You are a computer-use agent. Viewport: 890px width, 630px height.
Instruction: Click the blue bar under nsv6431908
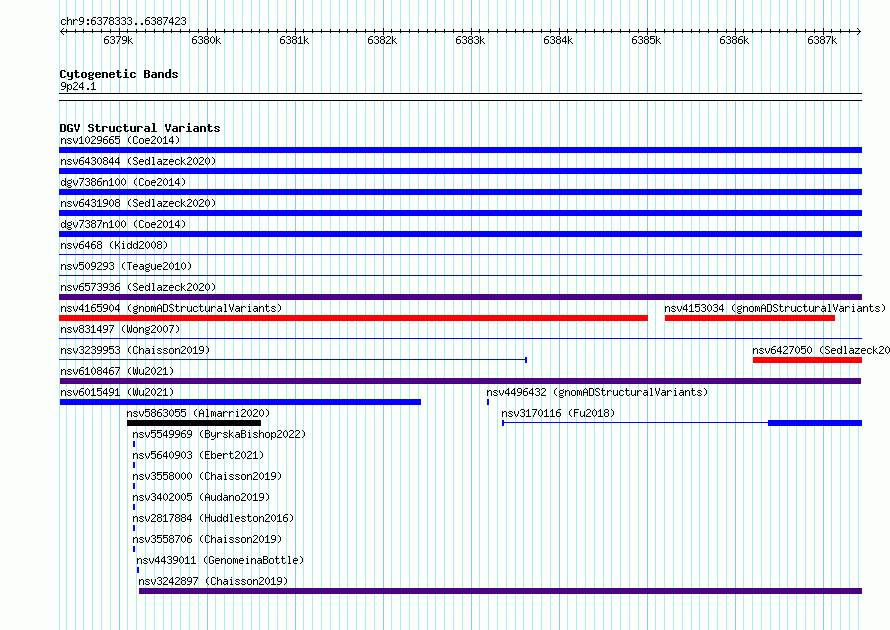[460, 213]
